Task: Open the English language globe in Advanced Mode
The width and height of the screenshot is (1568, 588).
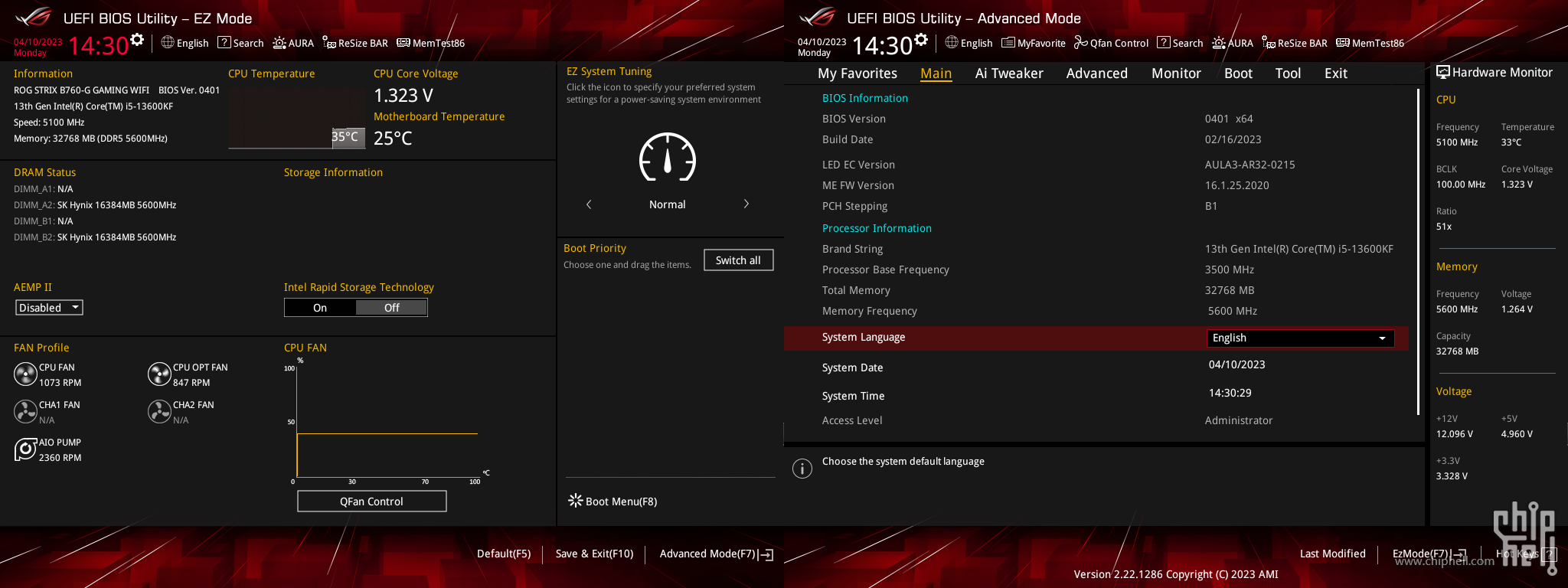Action: [x=969, y=43]
